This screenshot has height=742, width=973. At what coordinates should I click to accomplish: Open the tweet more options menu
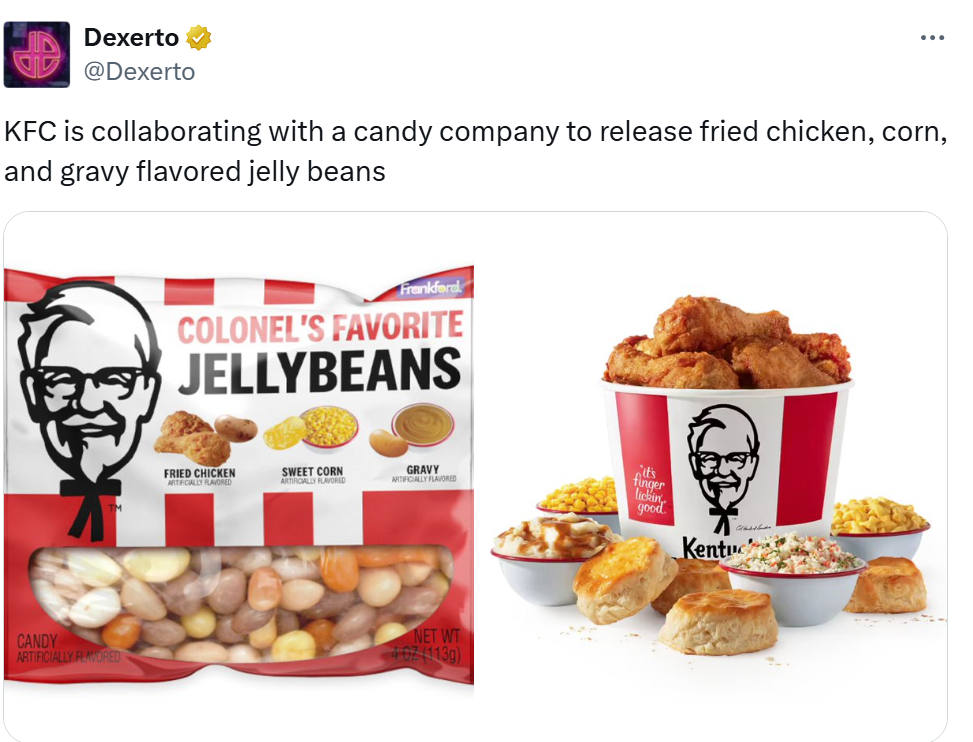point(932,38)
